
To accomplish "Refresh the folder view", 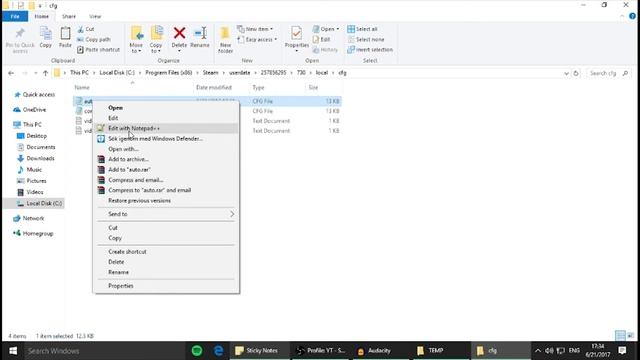I will coord(576,73).
